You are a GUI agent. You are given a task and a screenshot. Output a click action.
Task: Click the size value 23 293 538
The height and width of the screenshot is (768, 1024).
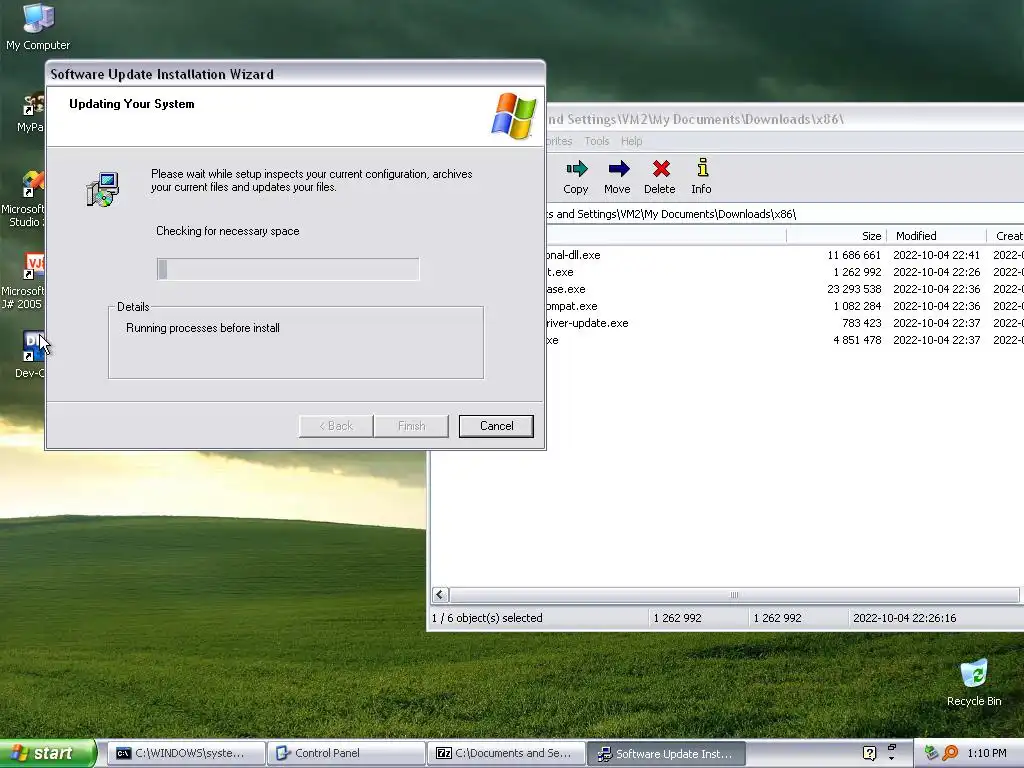[854, 289]
